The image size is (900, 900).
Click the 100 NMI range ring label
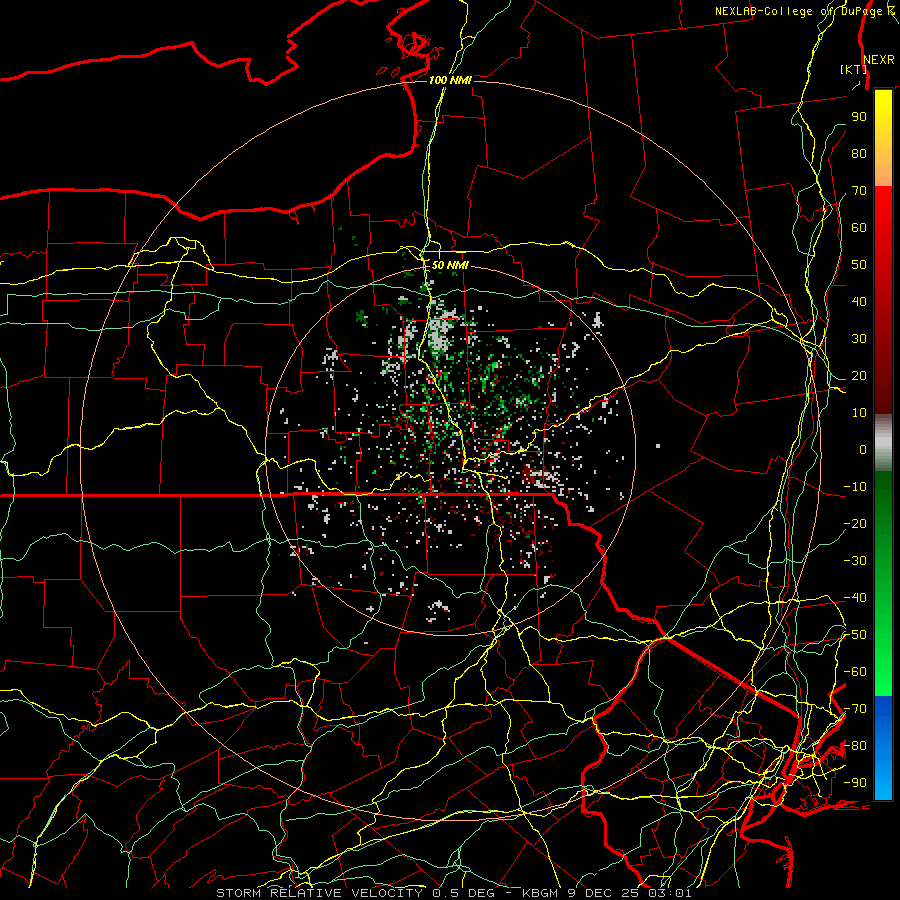[451, 80]
